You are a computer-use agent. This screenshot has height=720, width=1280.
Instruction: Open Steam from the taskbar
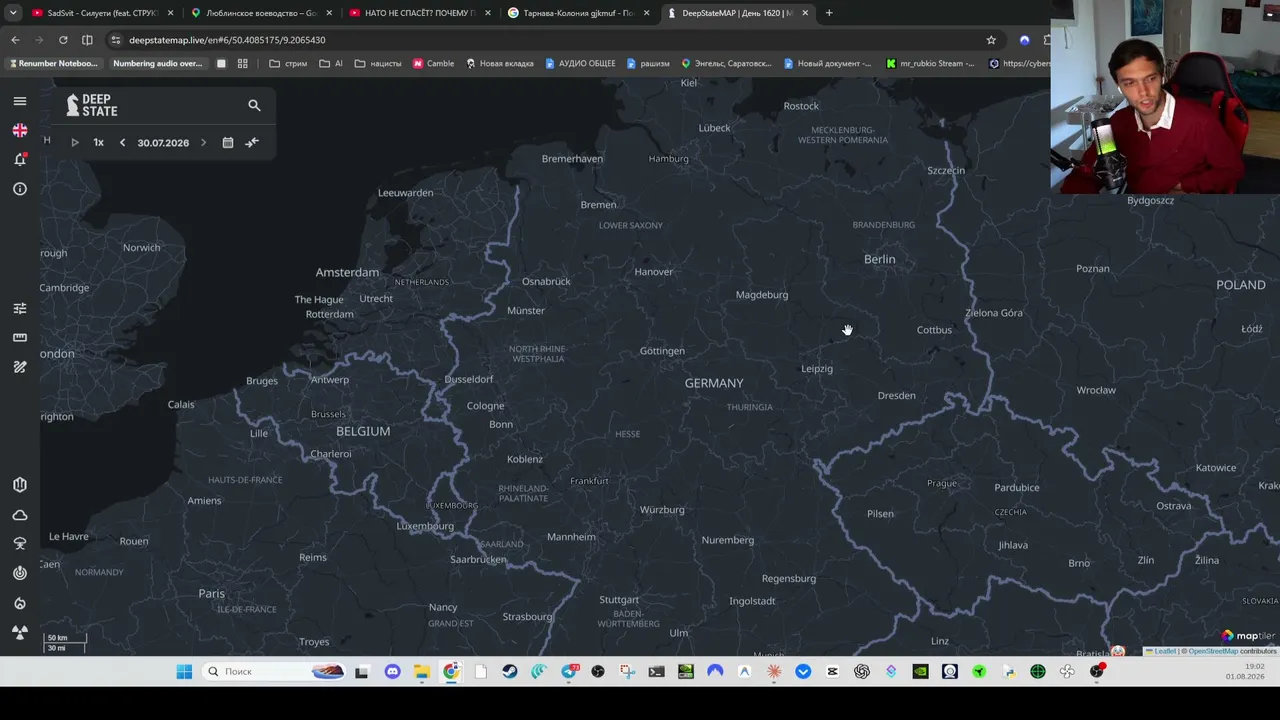coord(510,672)
